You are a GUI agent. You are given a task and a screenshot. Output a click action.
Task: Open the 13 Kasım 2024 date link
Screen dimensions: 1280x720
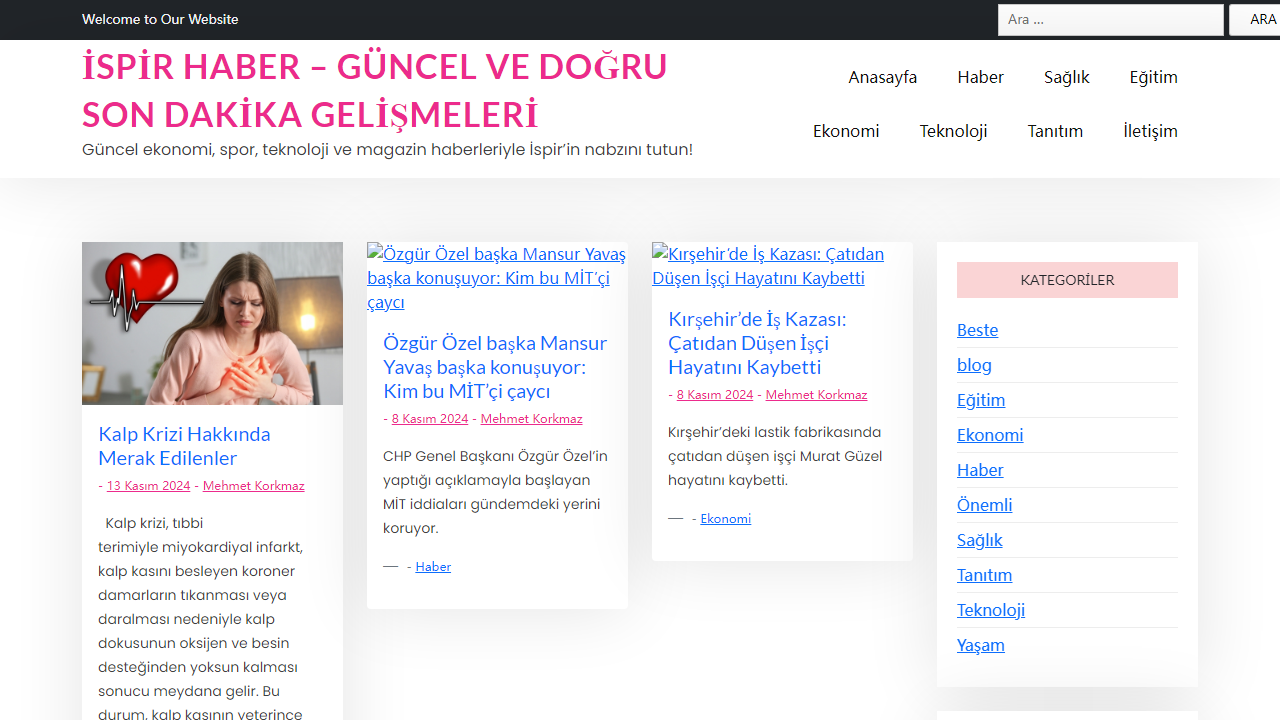[148, 485]
